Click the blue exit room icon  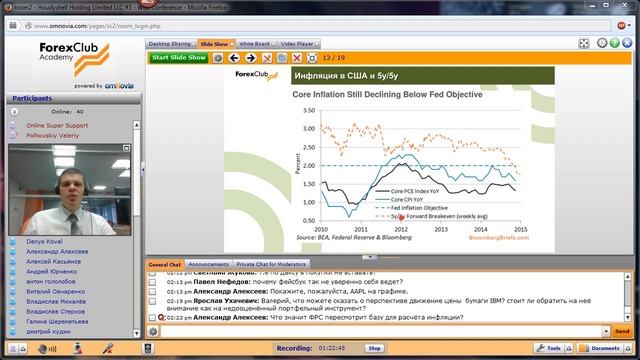click(627, 43)
